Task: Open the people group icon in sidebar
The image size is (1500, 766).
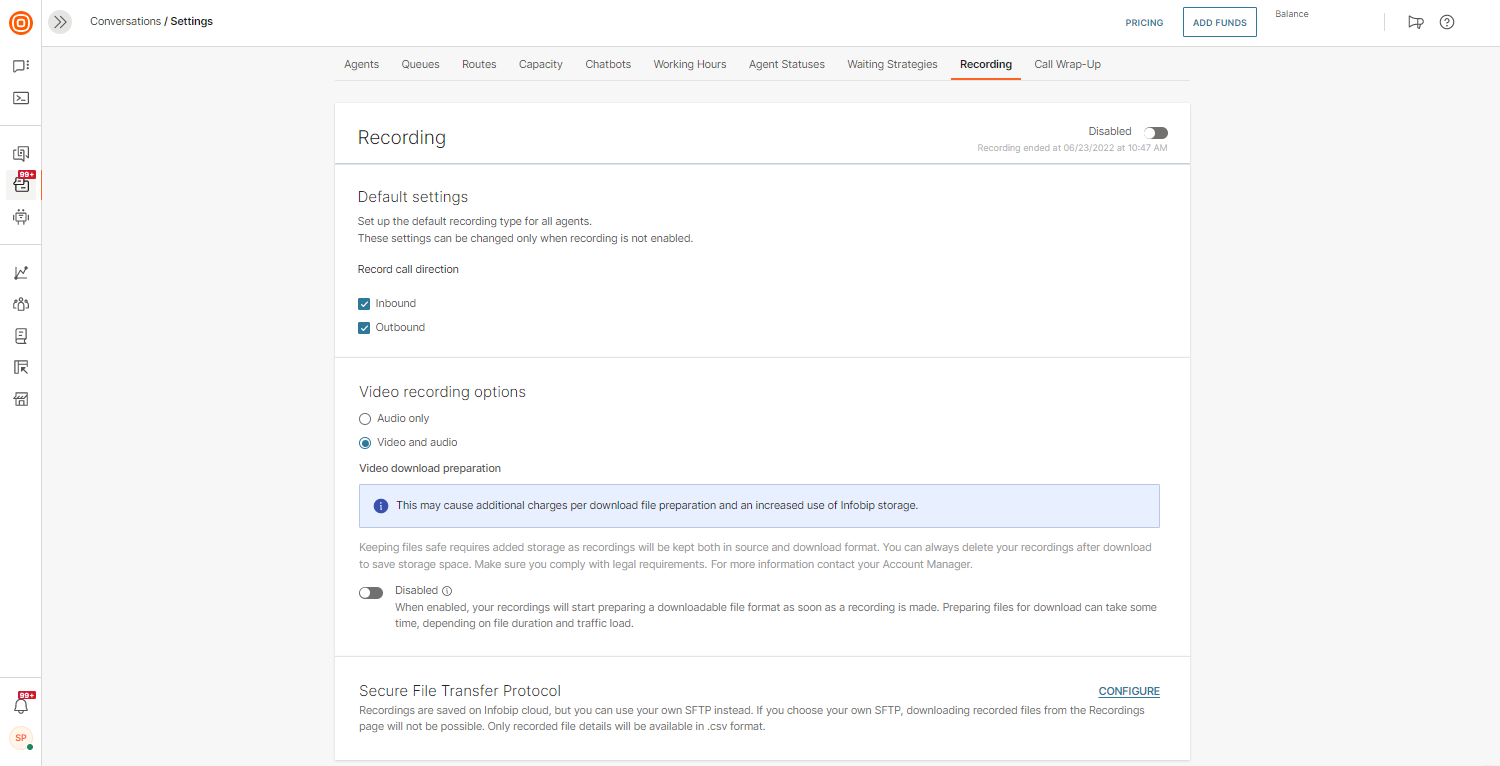Action: pos(21,304)
